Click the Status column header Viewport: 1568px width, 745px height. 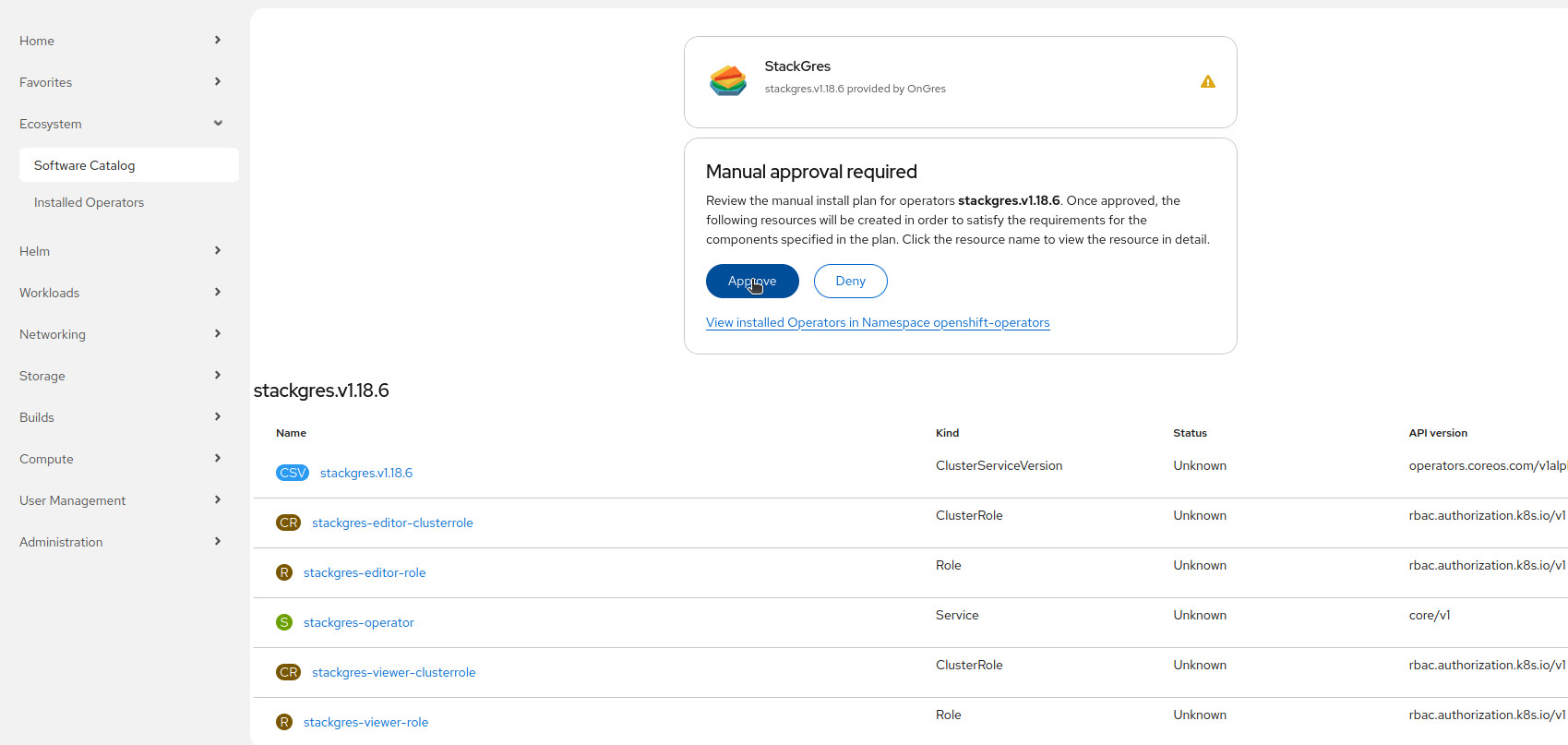1190,433
